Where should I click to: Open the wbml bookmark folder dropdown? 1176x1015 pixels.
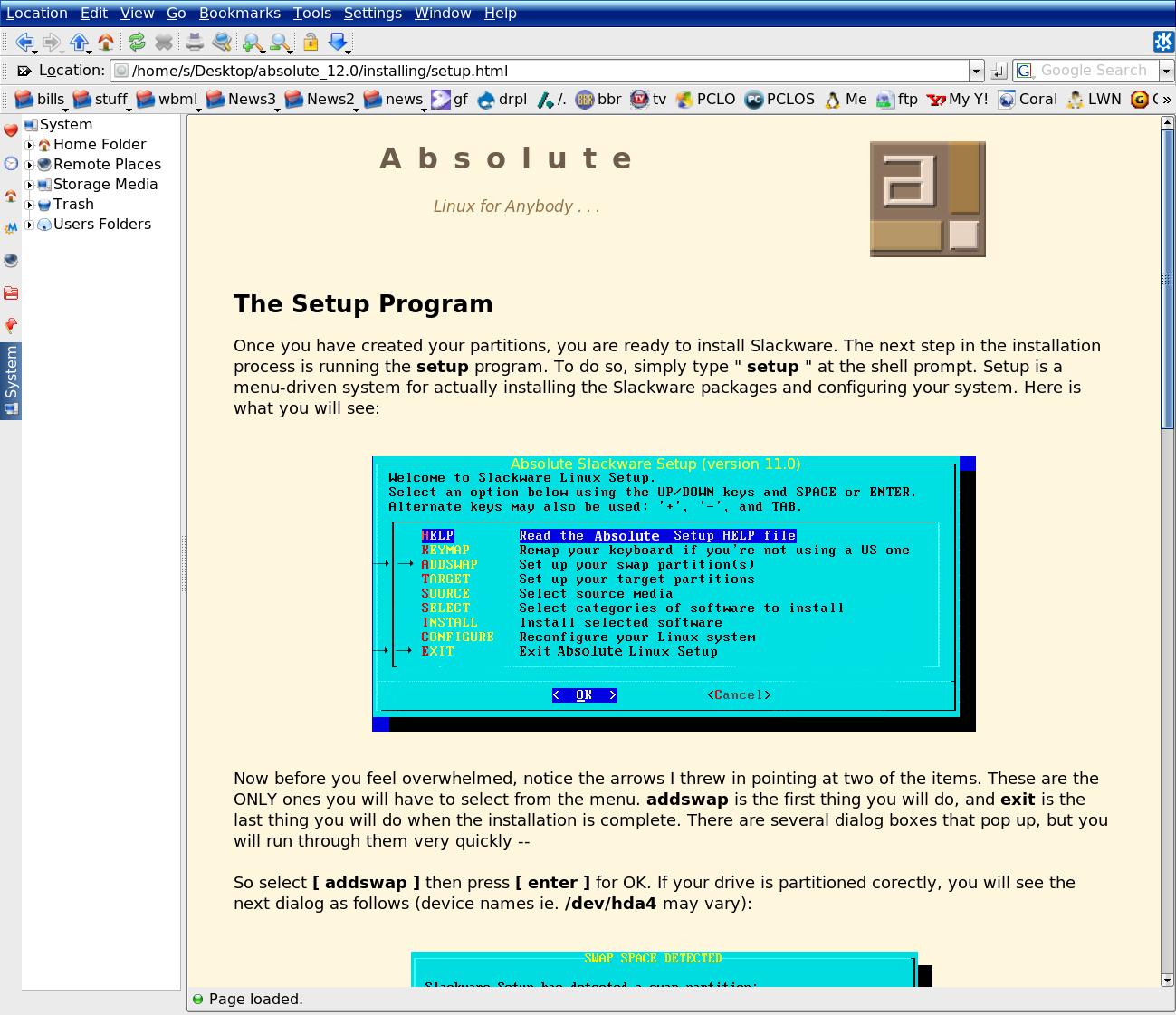(x=168, y=100)
